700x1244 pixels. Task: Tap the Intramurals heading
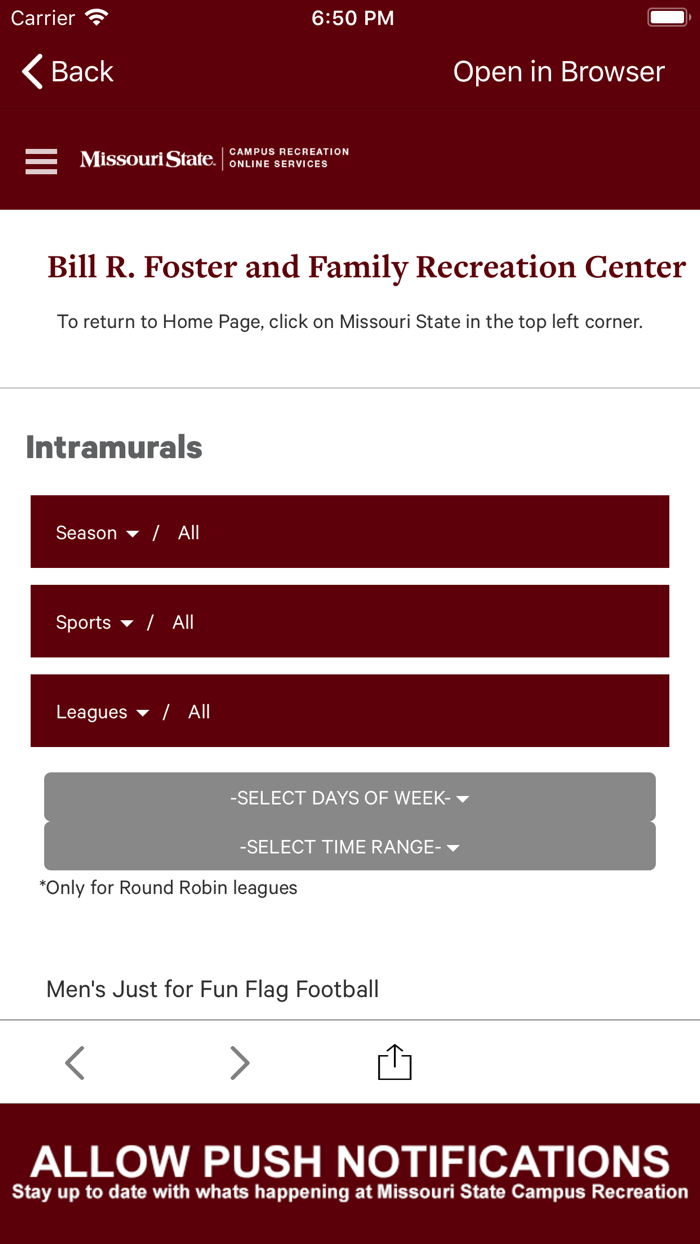point(114,447)
